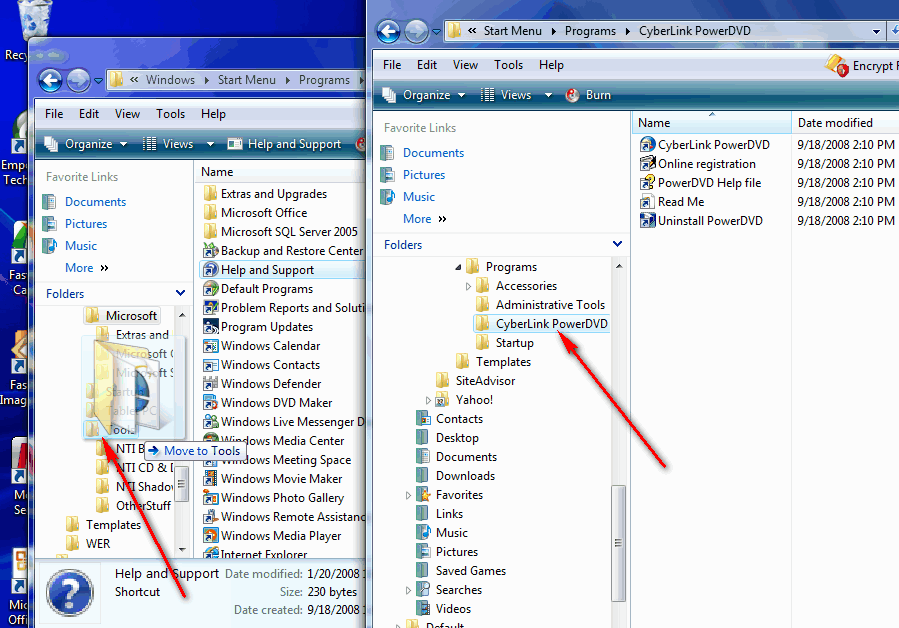
Task: Open Documents favorite link in Programs window
Action: (x=95, y=201)
